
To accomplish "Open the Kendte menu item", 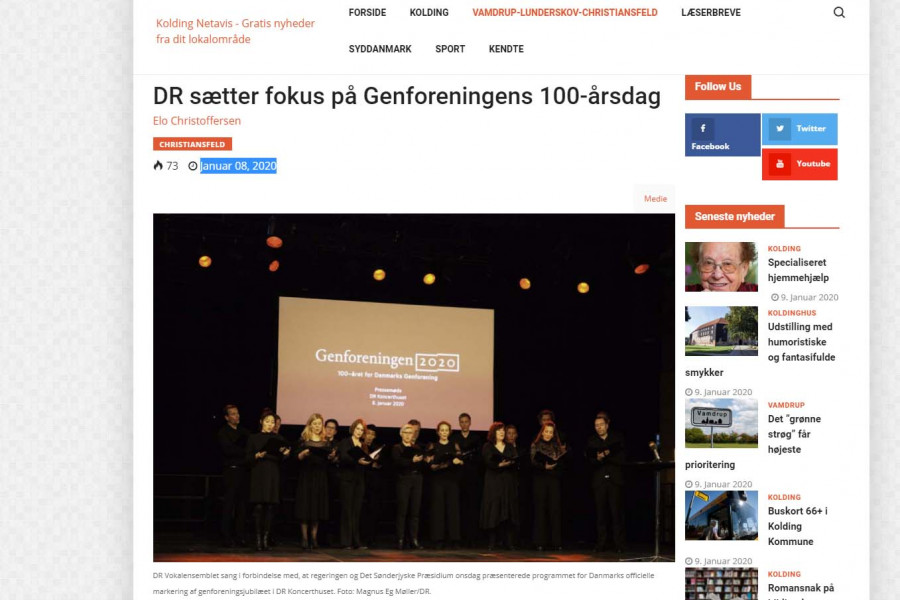I will click(506, 49).
